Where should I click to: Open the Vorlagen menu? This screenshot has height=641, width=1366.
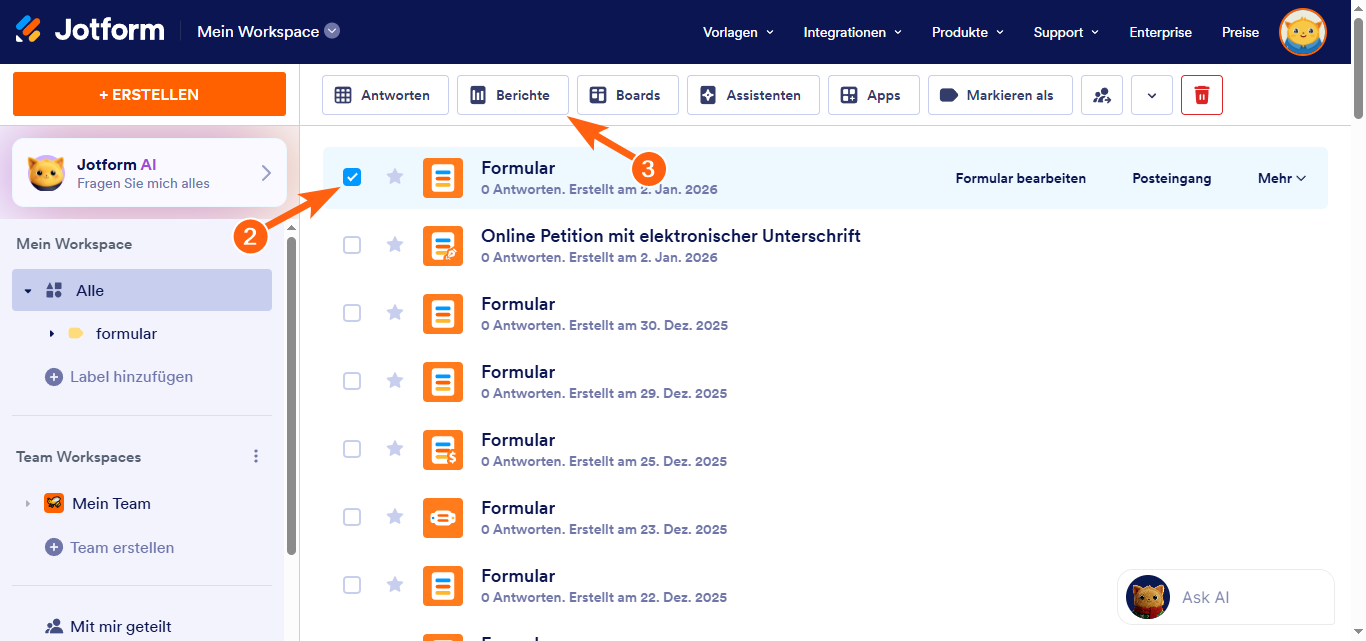coord(737,32)
